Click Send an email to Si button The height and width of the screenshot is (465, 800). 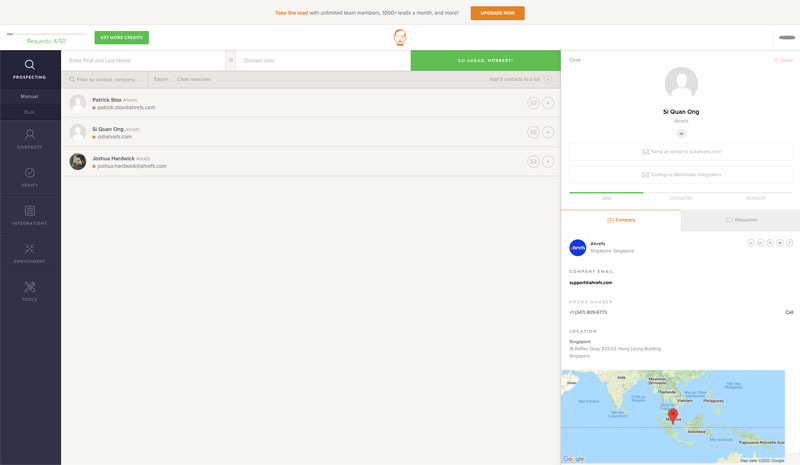[681, 152]
